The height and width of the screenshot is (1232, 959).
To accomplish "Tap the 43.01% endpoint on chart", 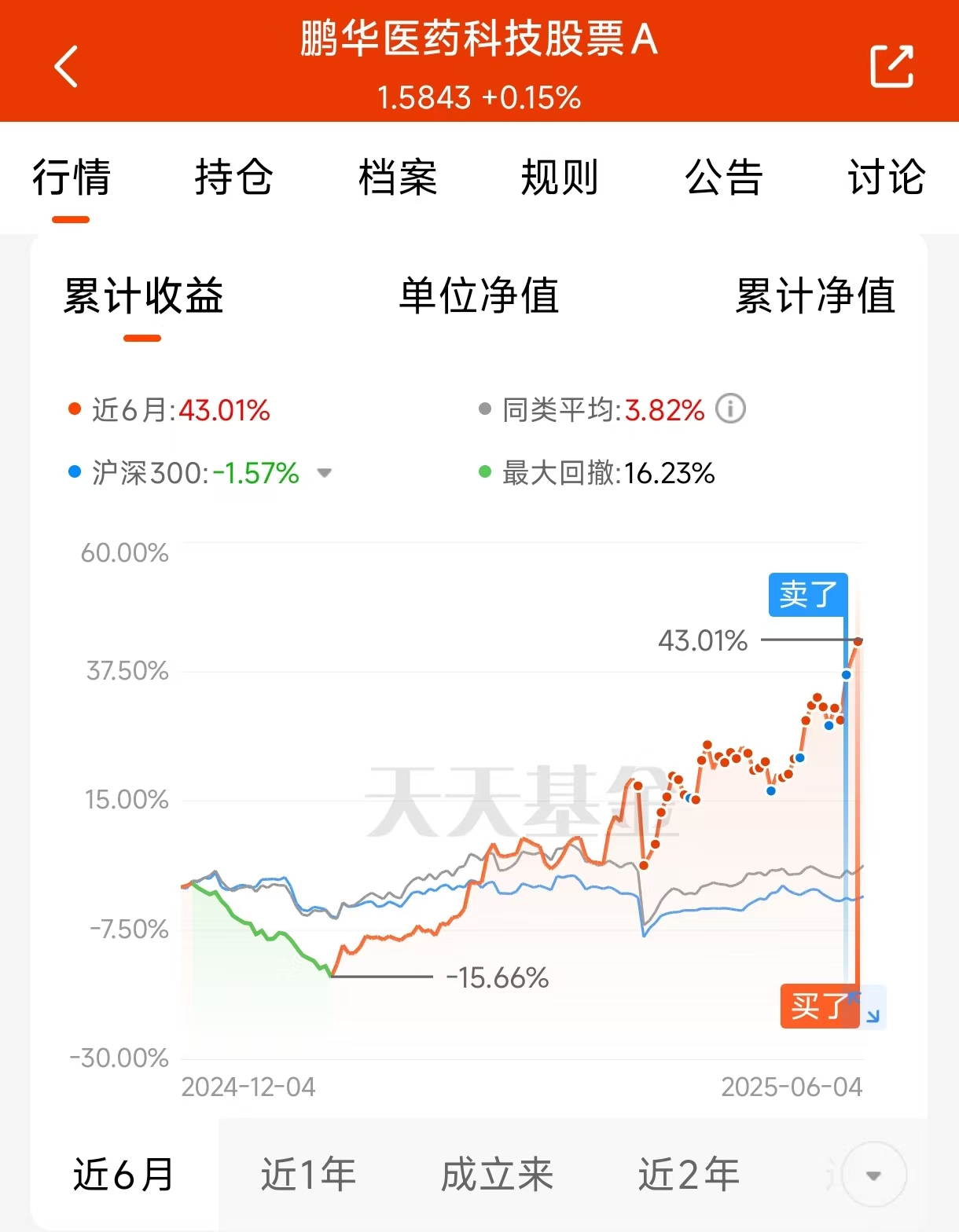I will [858, 642].
